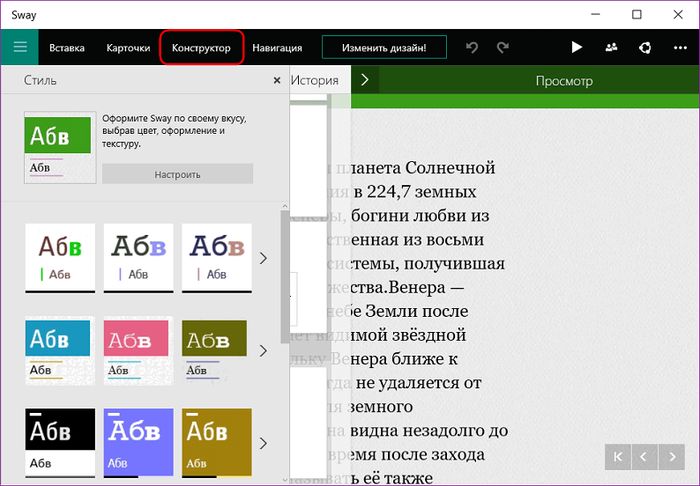Expand second style row variations
Viewport: 700px width, 486px height.
[x=263, y=351]
